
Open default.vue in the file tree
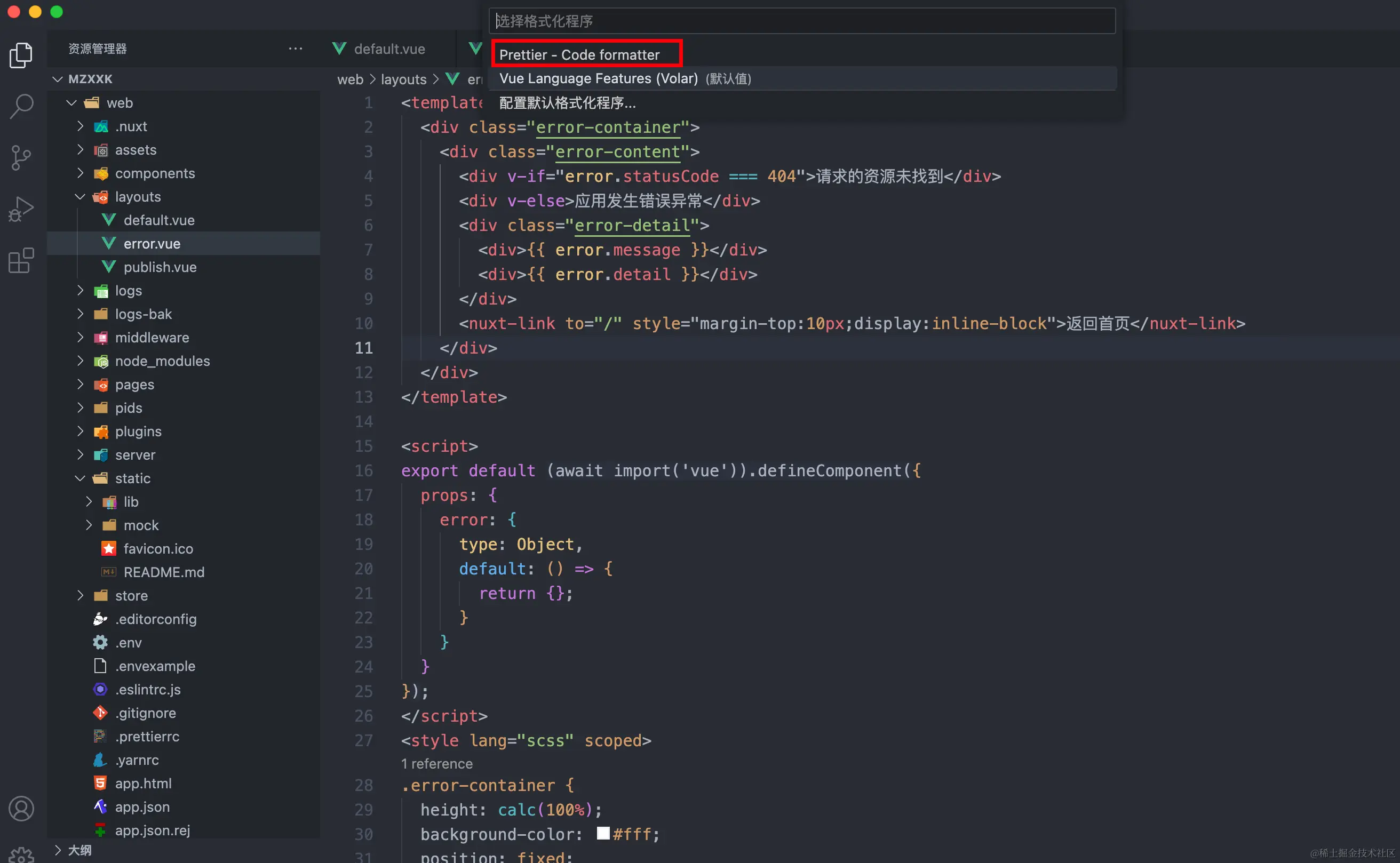pos(184,220)
